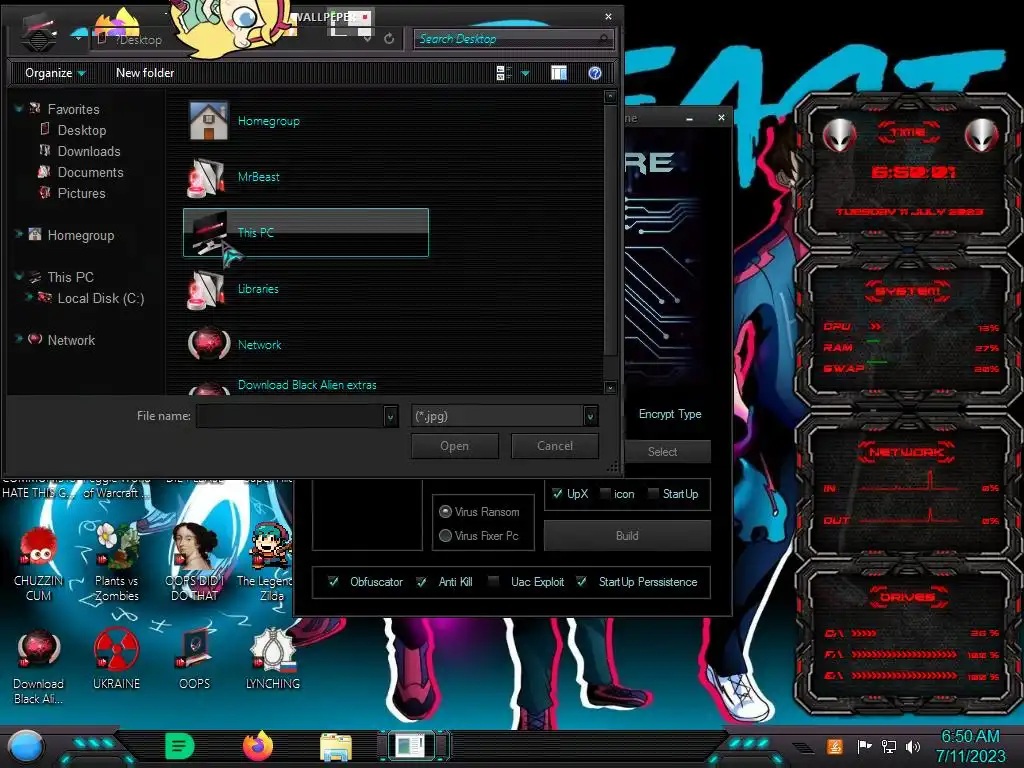Select Pictures under Favorites
This screenshot has width=1024, height=768.
81,193
